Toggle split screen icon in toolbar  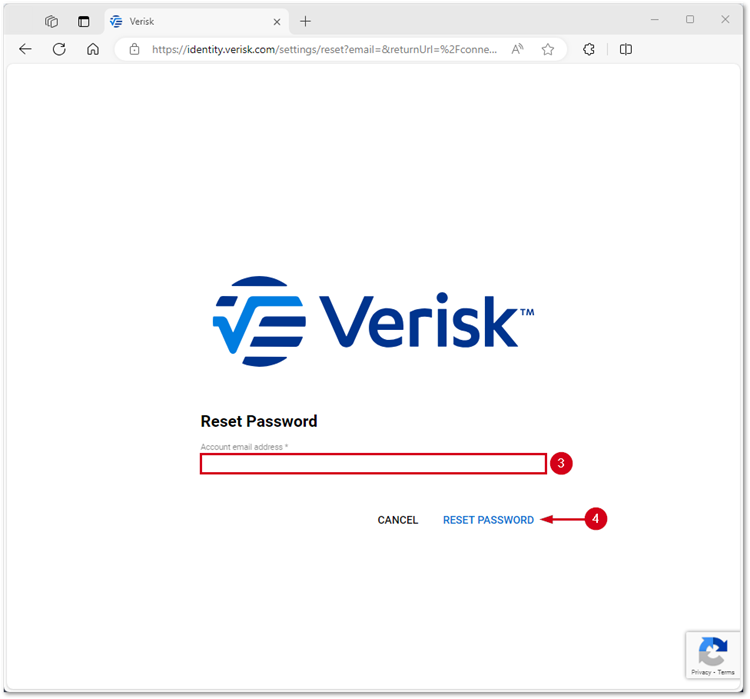[x=626, y=49]
